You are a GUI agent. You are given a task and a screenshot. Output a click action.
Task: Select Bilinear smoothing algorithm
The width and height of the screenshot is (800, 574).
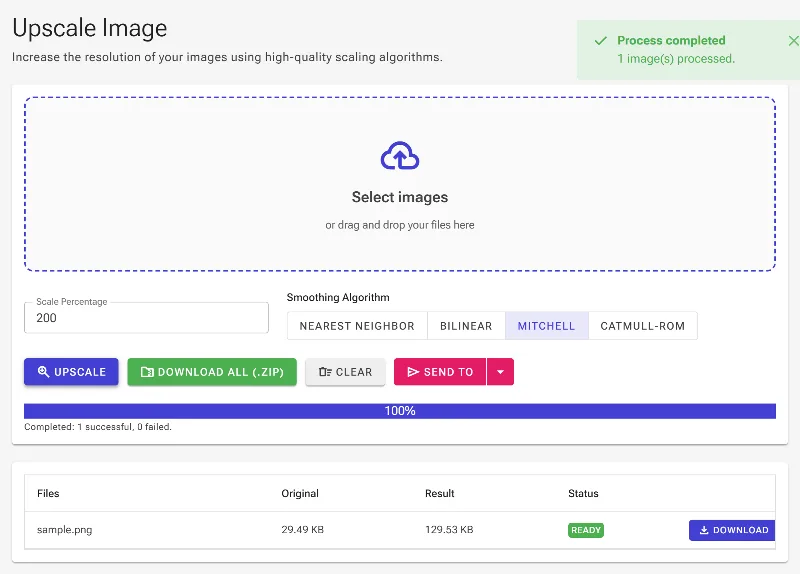(x=466, y=326)
